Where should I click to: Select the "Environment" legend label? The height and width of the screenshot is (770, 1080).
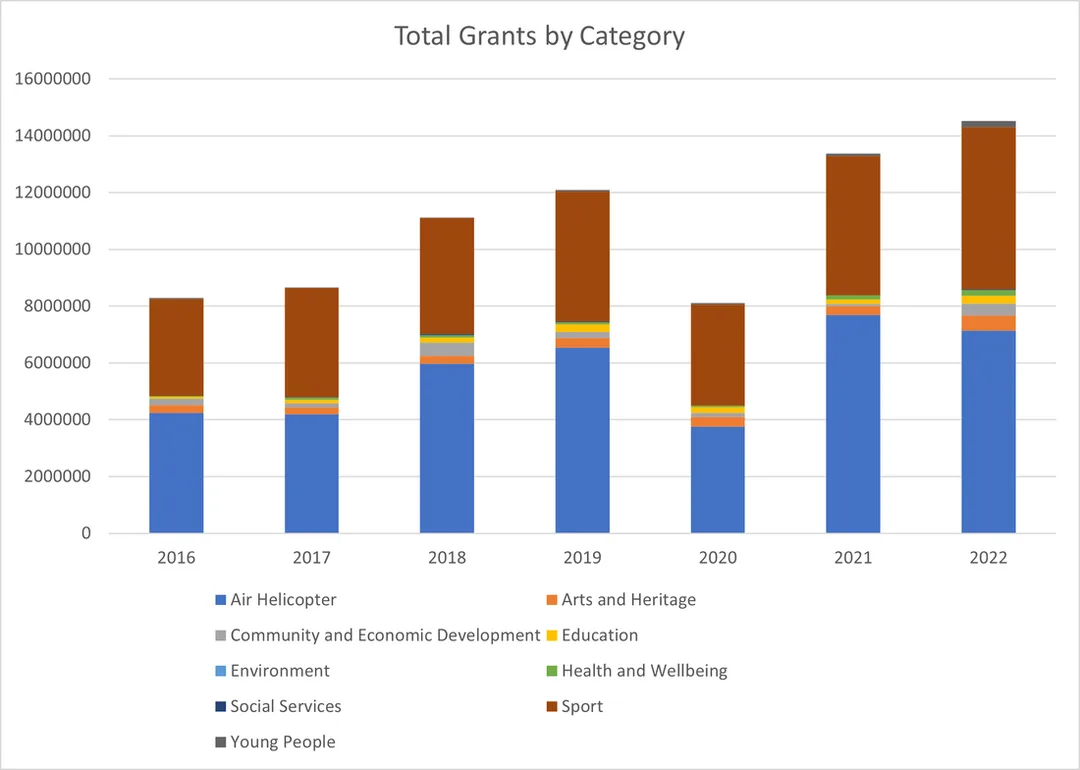coord(280,671)
